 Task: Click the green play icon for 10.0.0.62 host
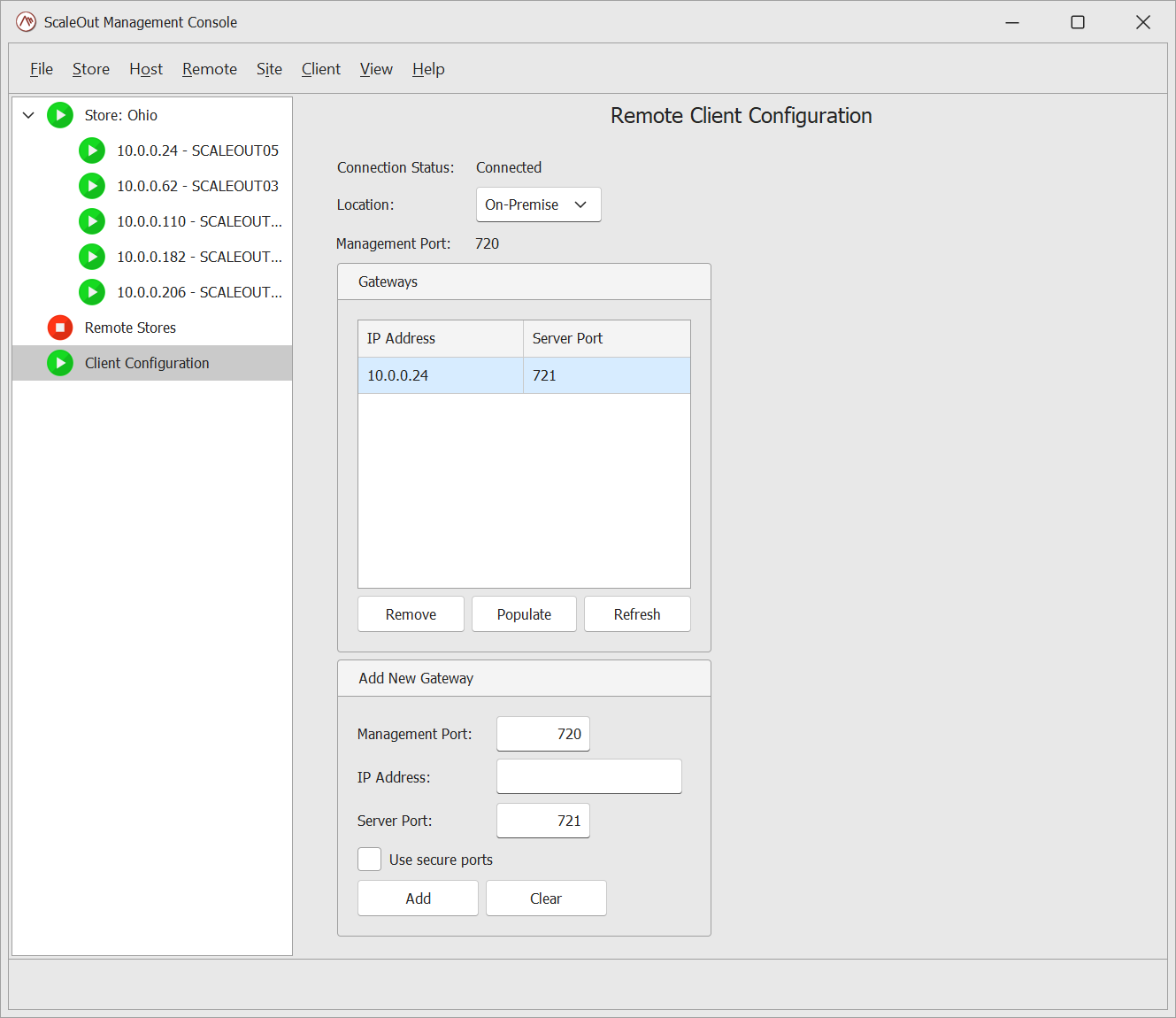point(92,186)
